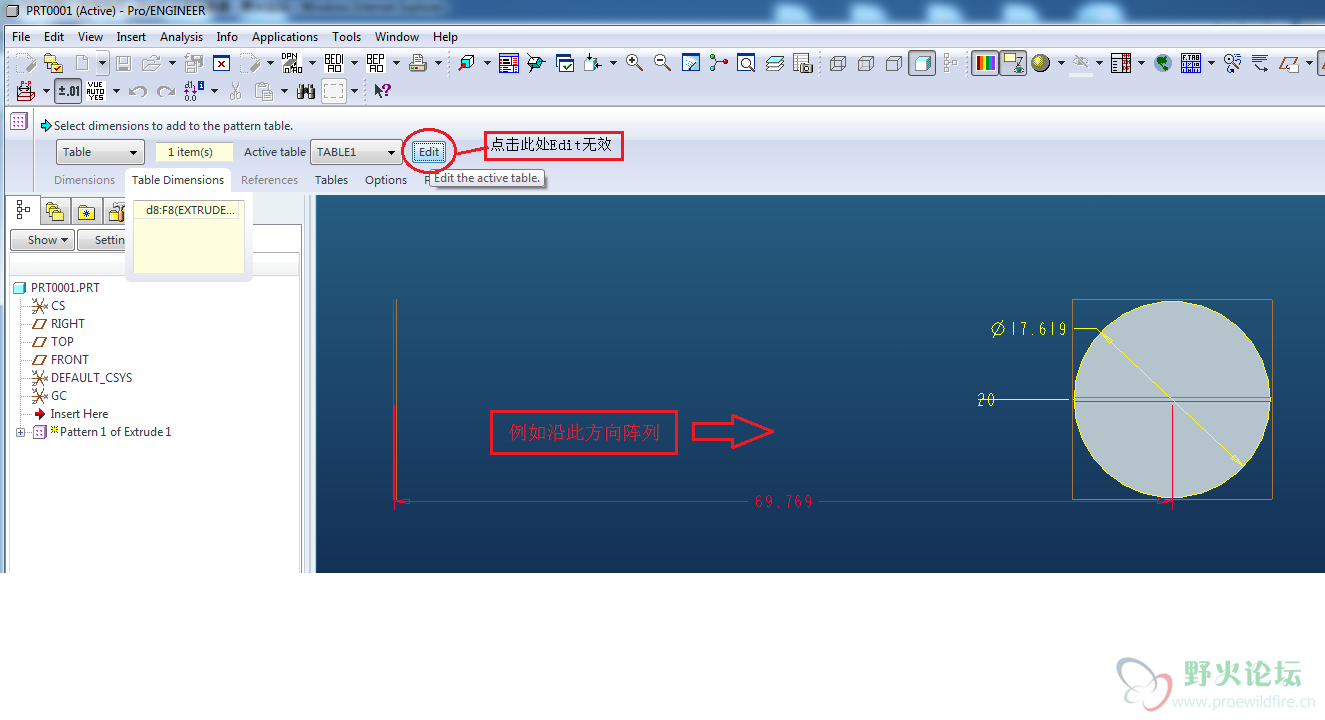The image size is (1325, 720).
Task: Click the Refit to screen icon
Action: pyautogui.click(x=746, y=63)
